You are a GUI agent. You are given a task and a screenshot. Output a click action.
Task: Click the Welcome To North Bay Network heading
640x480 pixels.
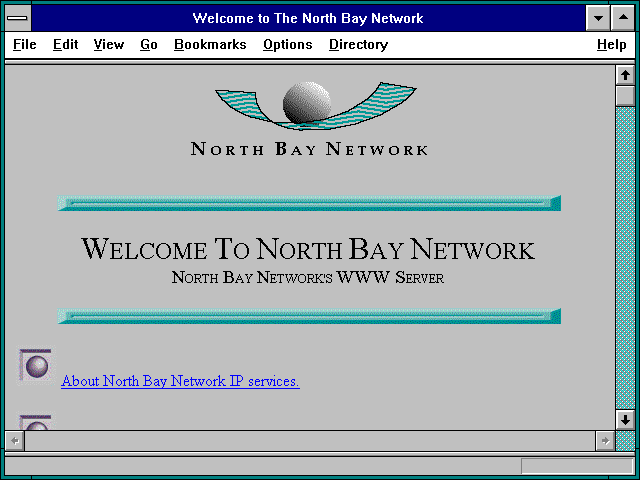pos(308,249)
